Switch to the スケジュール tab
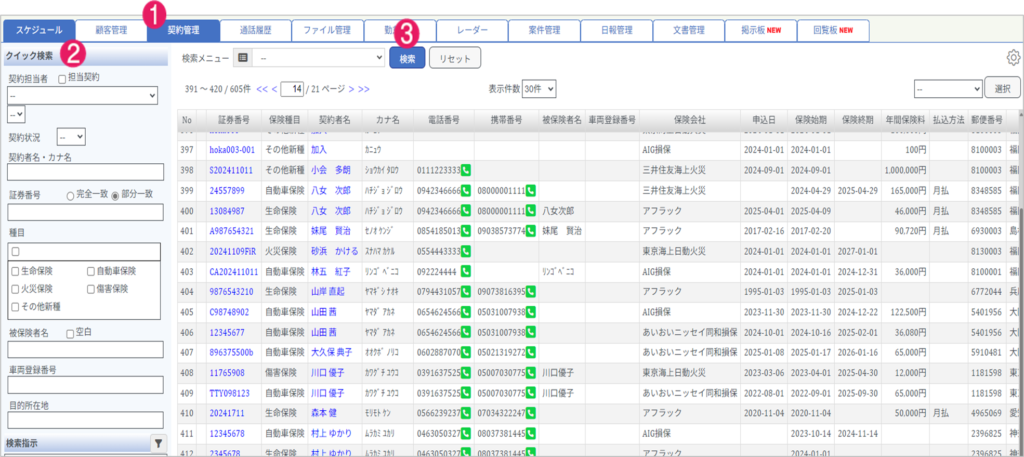This screenshot has width=1024, height=457. click(40, 30)
